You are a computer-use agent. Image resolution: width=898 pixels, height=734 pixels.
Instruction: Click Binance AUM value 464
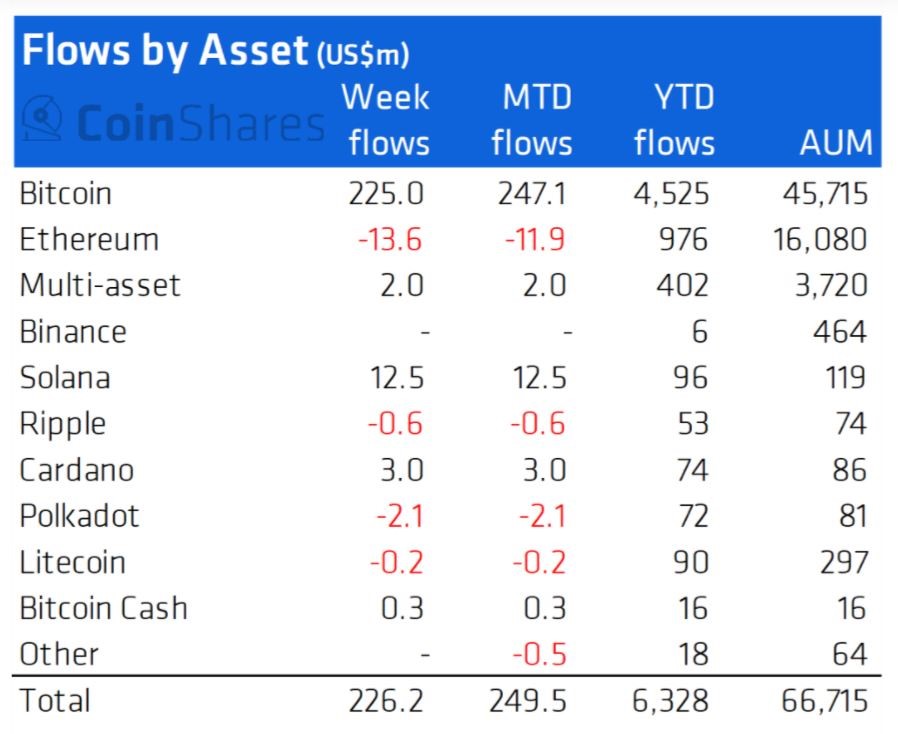[840, 332]
